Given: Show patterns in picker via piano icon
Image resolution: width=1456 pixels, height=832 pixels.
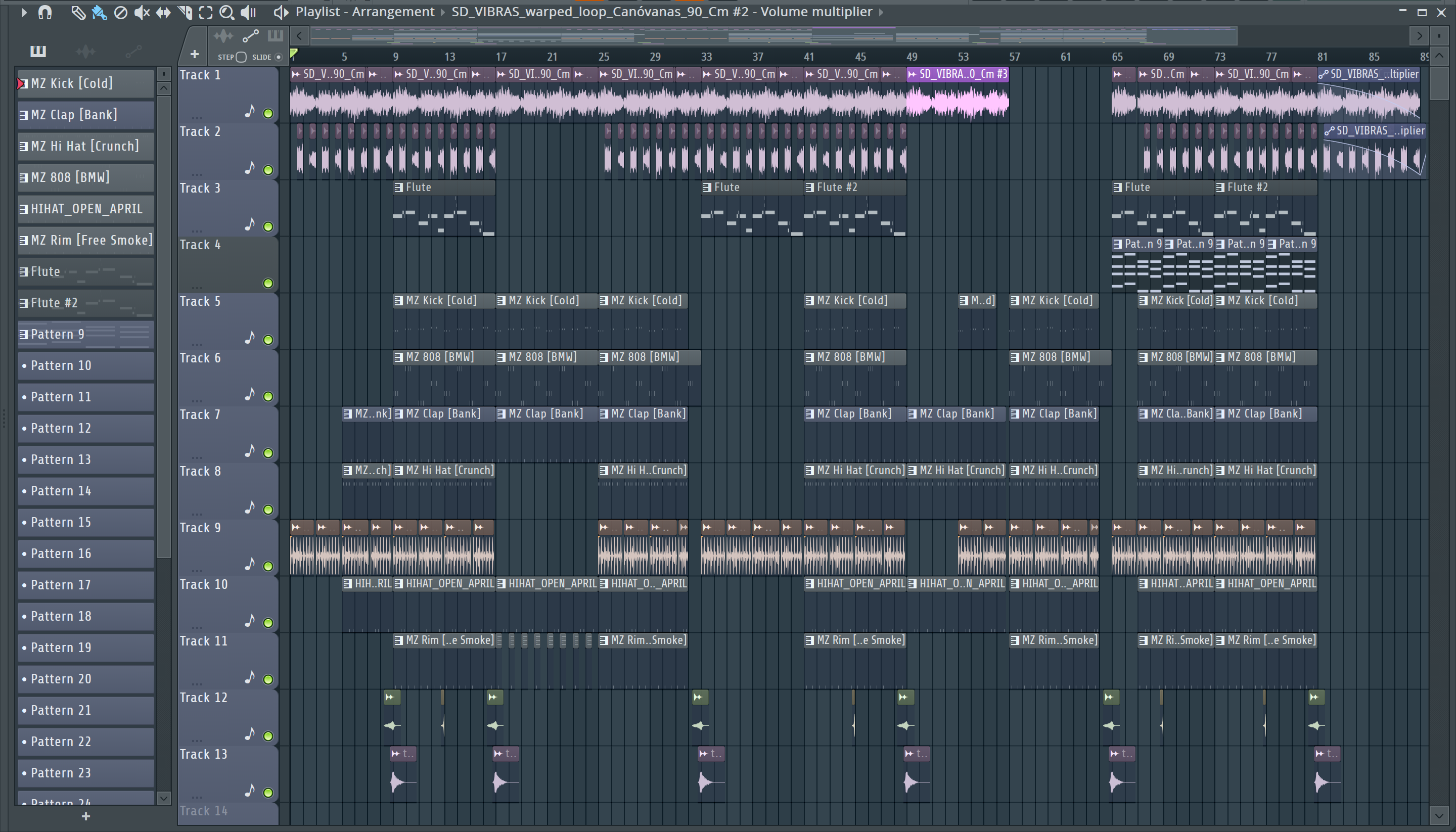Looking at the screenshot, I should point(38,52).
